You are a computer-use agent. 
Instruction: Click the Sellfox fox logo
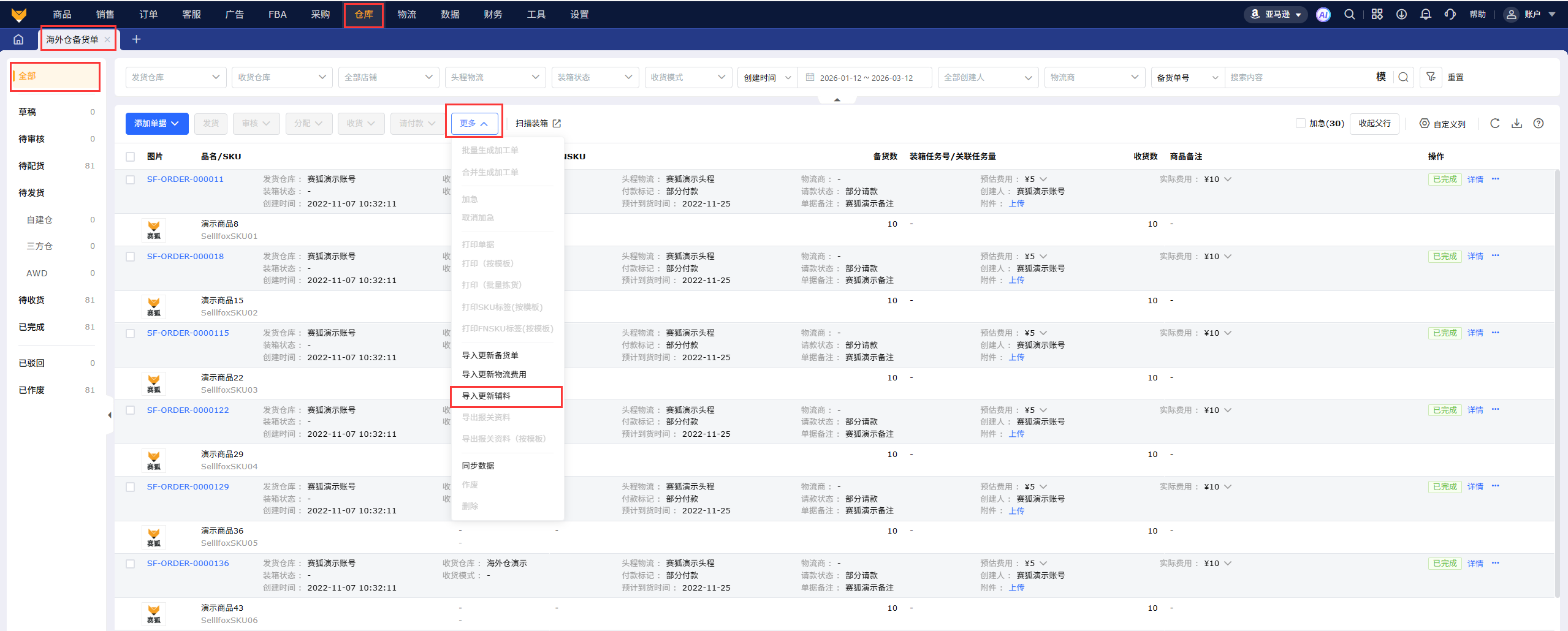[19, 14]
